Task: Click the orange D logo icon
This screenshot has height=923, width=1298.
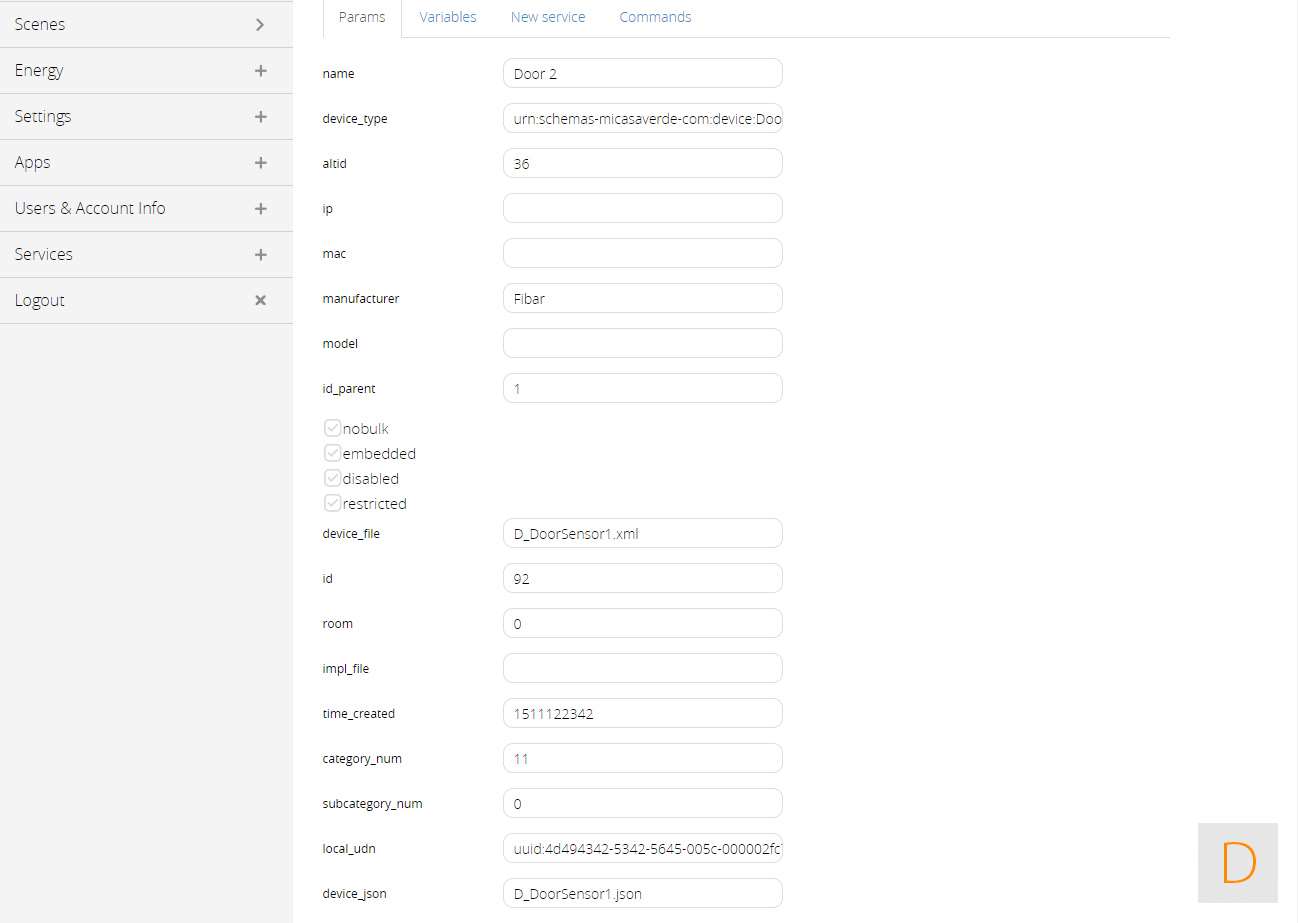Action: tap(1238, 862)
